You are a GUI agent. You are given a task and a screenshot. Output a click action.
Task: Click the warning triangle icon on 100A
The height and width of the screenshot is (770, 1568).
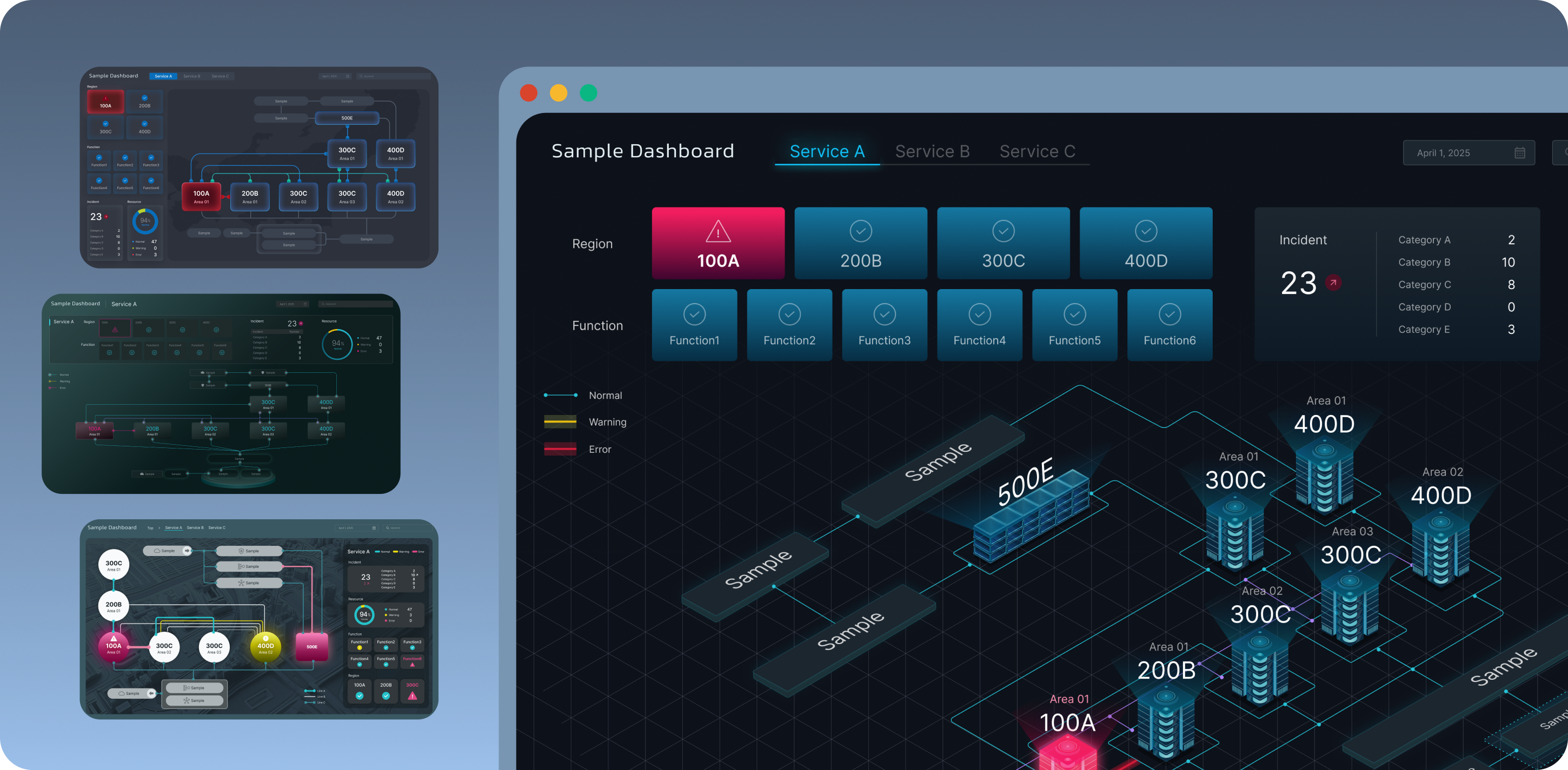point(717,232)
